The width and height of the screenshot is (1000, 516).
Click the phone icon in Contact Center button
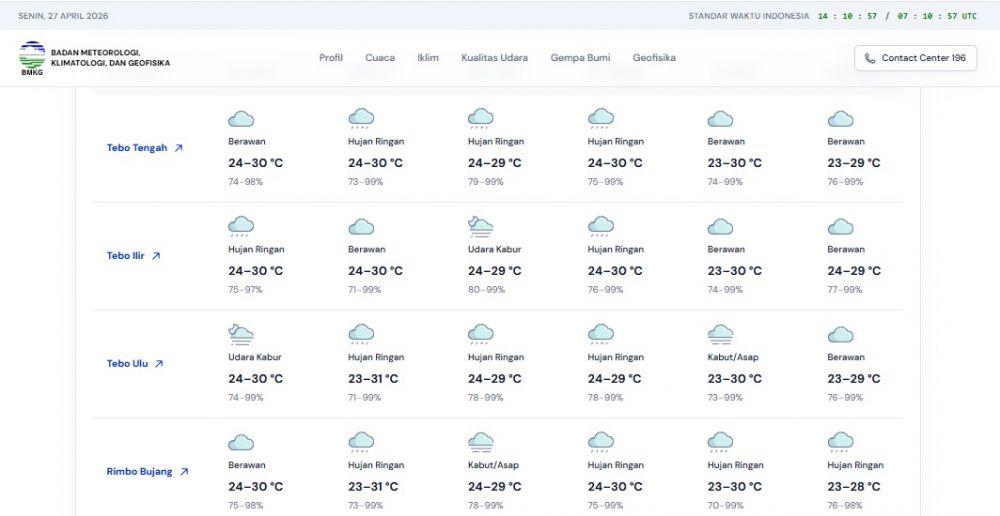coord(870,58)
